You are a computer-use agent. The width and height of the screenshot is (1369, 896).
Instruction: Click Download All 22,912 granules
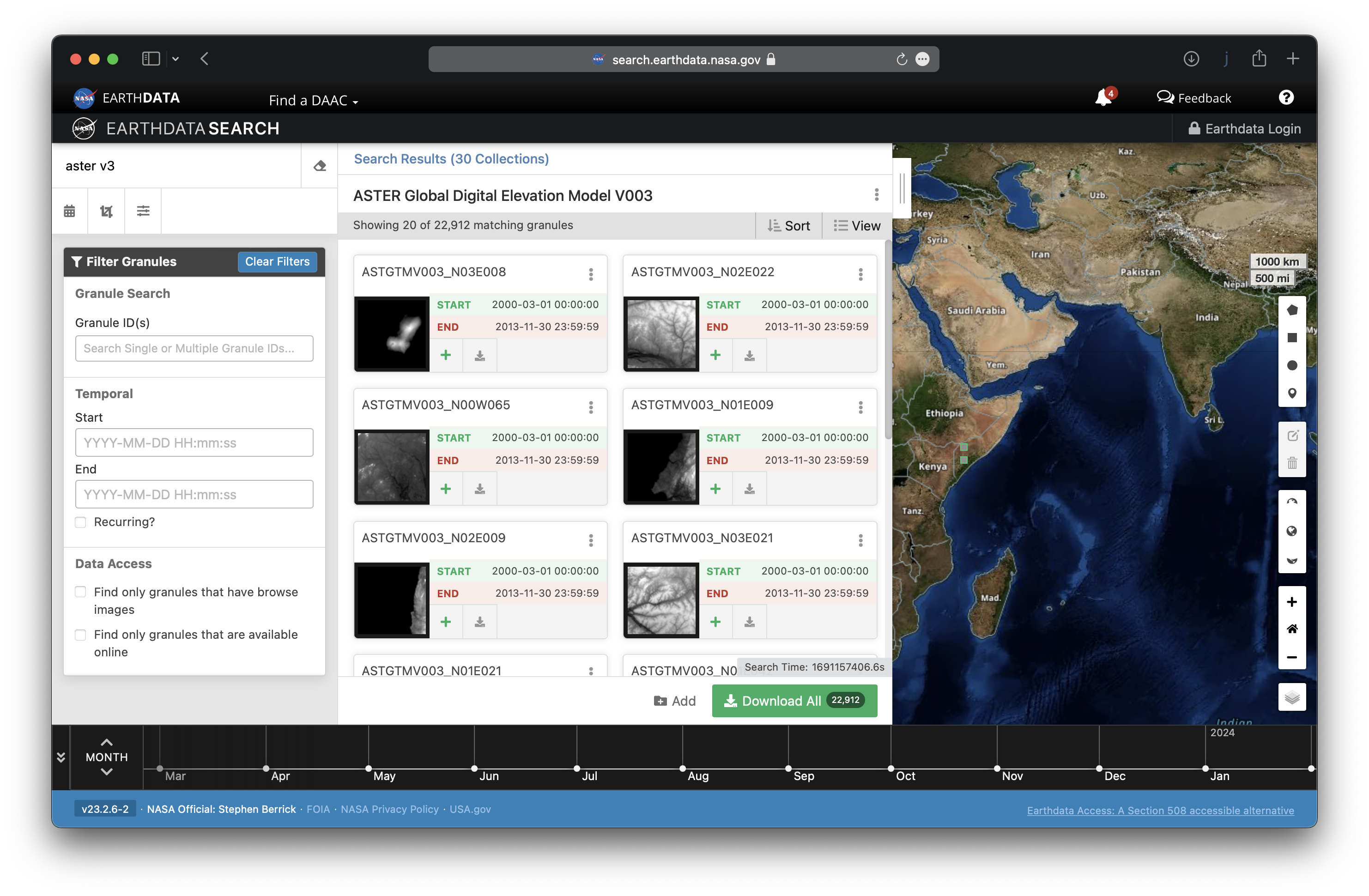coord(794,701)
